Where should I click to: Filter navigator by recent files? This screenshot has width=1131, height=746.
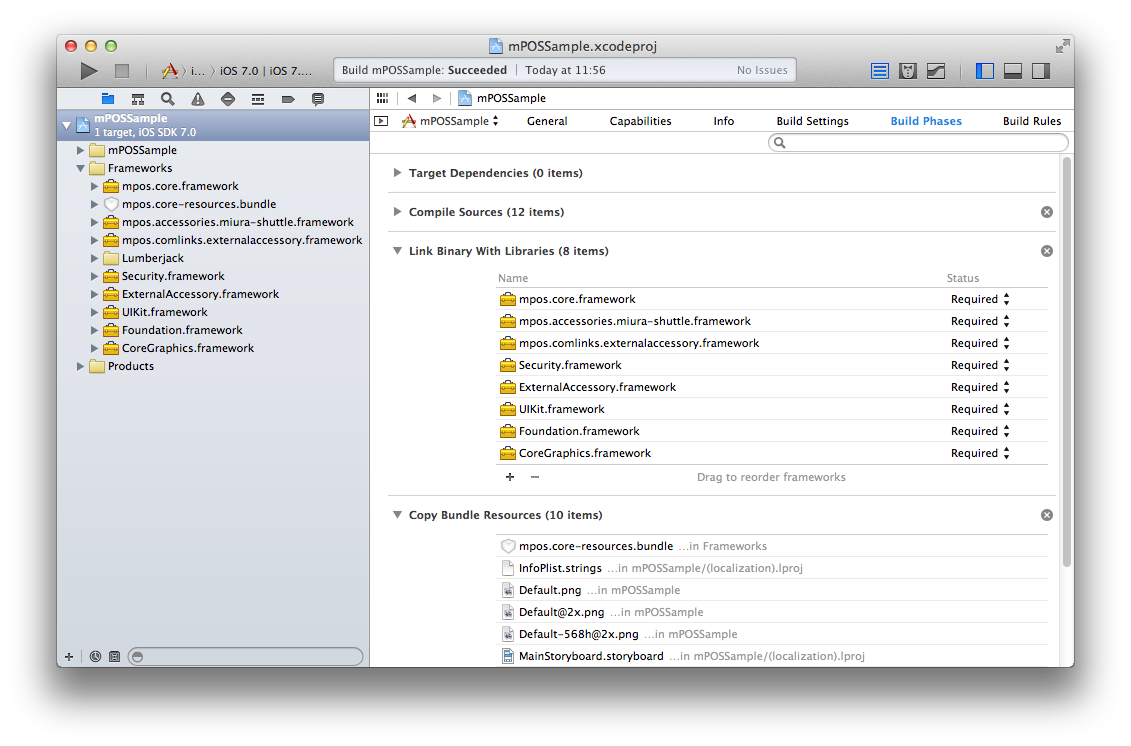tap(95, 657)
